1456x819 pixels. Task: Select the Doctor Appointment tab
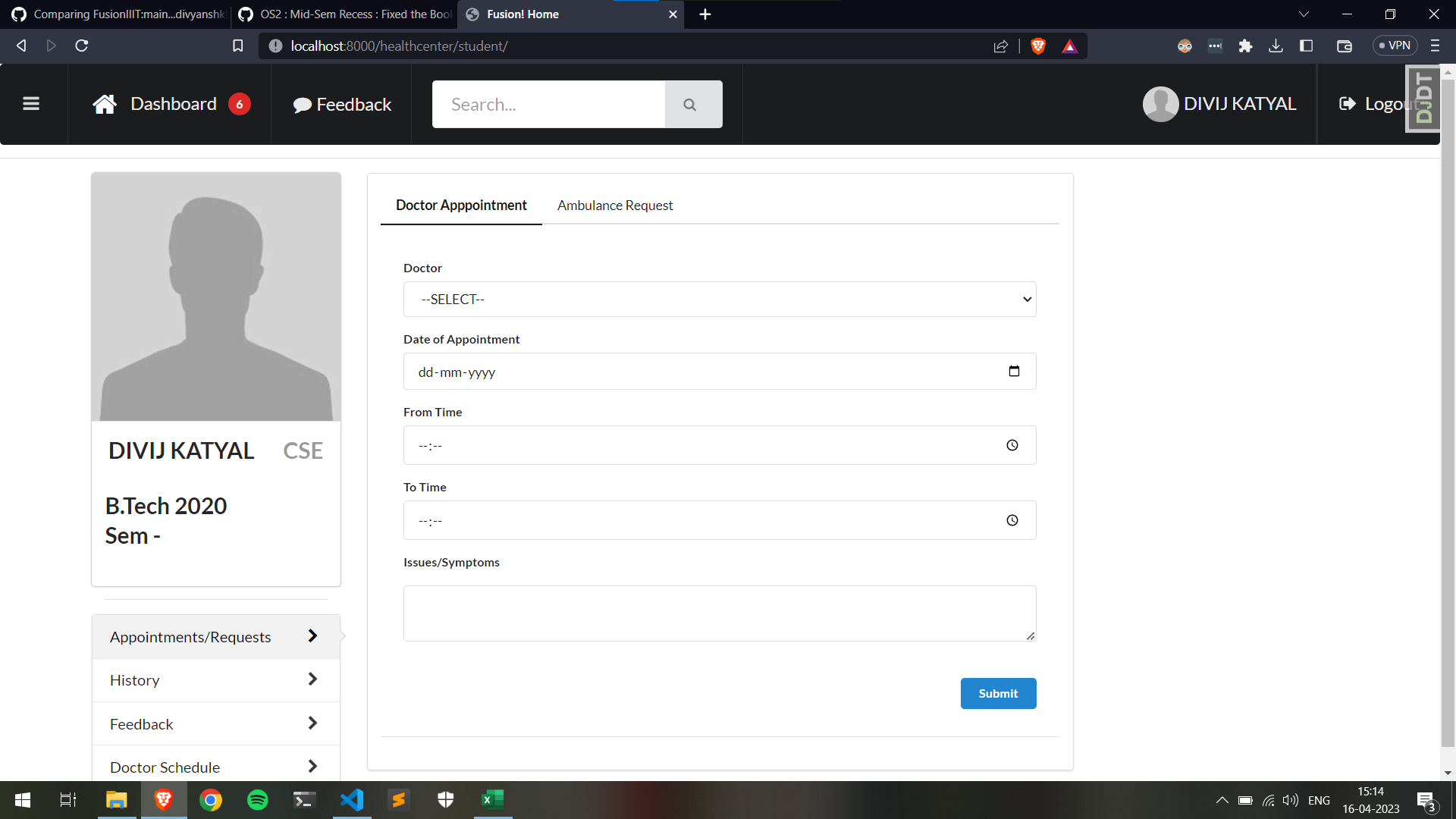(x=461, y=206)
